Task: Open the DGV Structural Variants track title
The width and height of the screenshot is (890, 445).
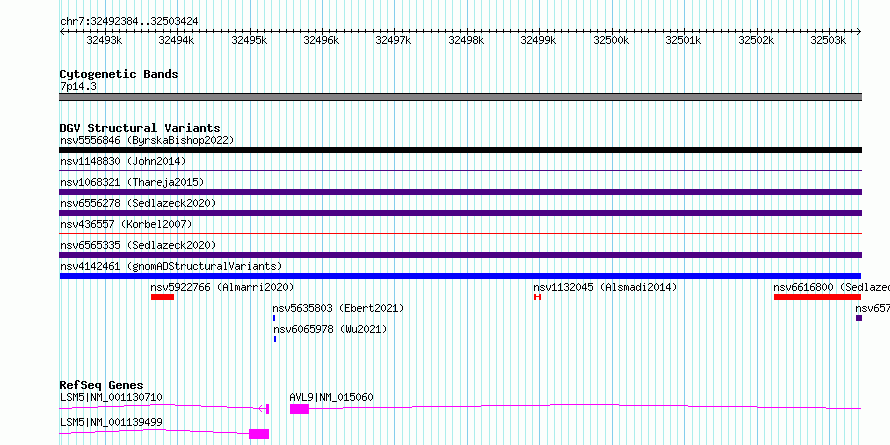Action: 140,128
